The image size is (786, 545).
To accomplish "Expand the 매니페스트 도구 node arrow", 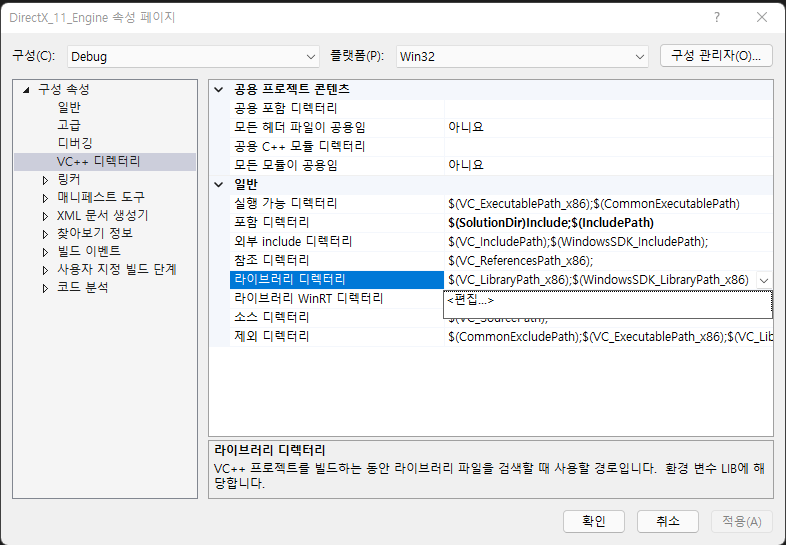I will pos(45,198).
